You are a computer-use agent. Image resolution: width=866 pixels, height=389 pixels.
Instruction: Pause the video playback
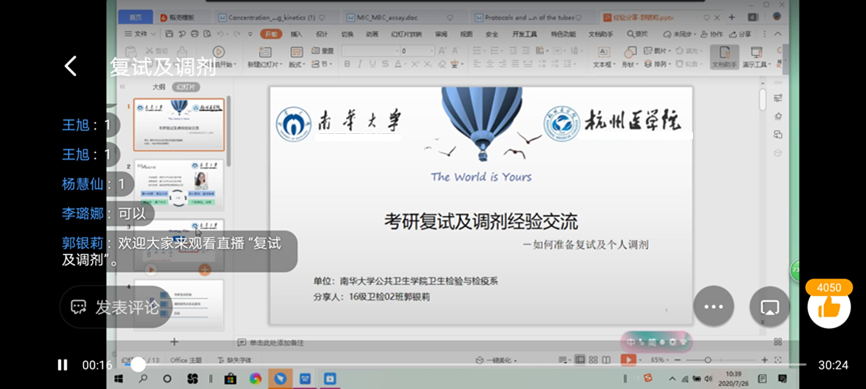[62, 365]
